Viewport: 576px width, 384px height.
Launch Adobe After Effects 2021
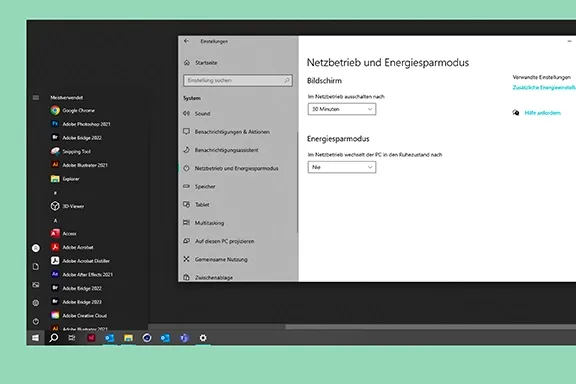[82, 274]
